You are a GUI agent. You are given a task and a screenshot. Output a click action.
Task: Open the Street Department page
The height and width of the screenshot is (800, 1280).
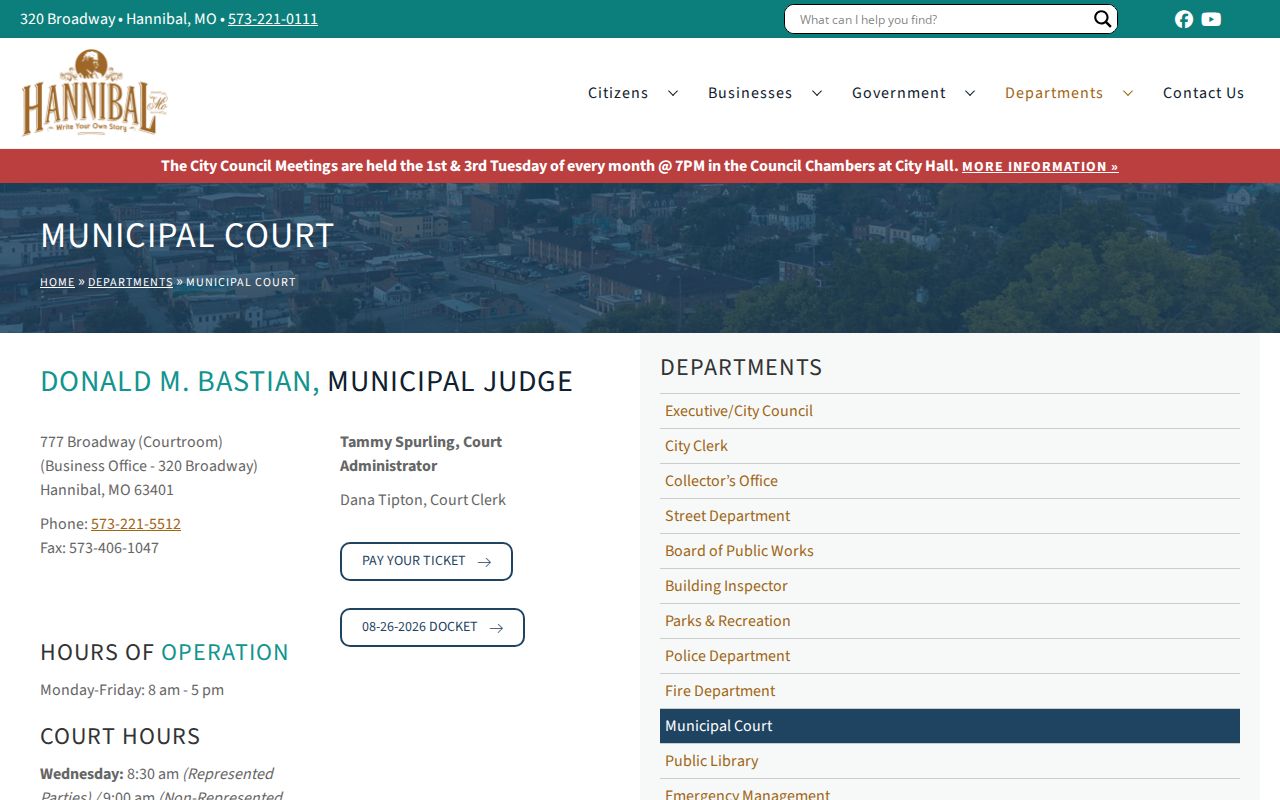727,516
